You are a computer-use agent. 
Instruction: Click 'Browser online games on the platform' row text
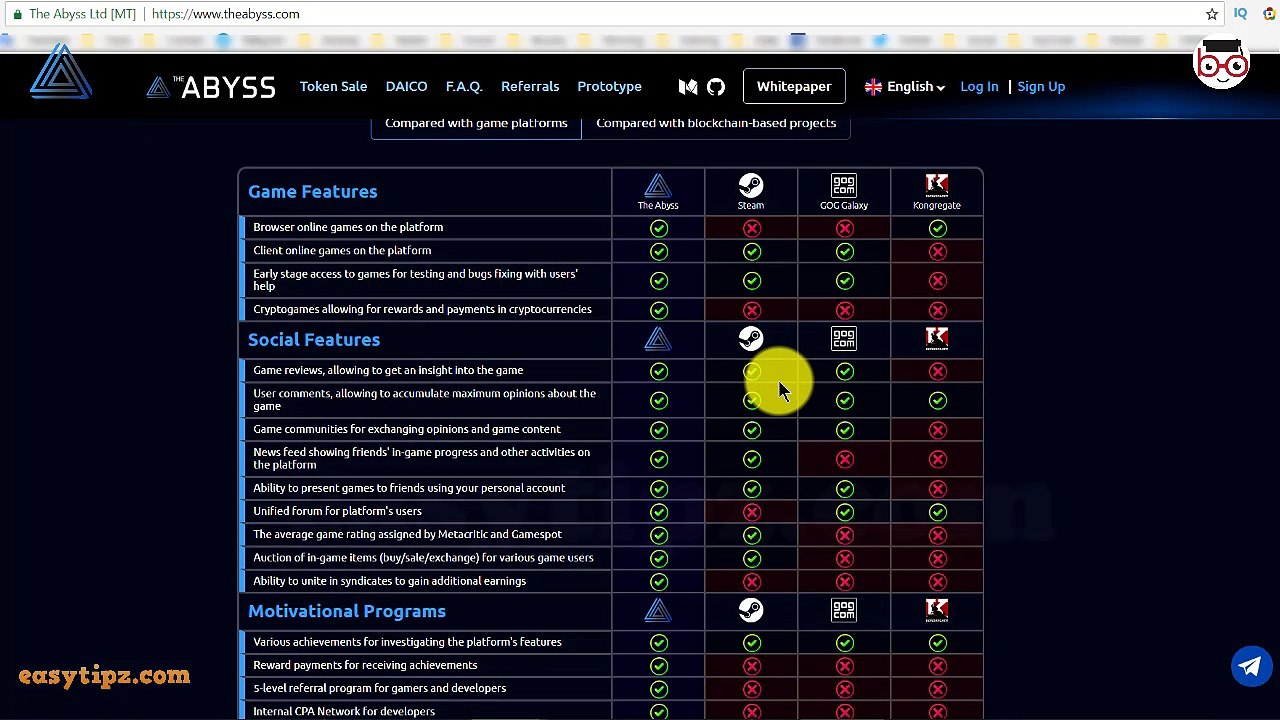(x=348, y=227)
